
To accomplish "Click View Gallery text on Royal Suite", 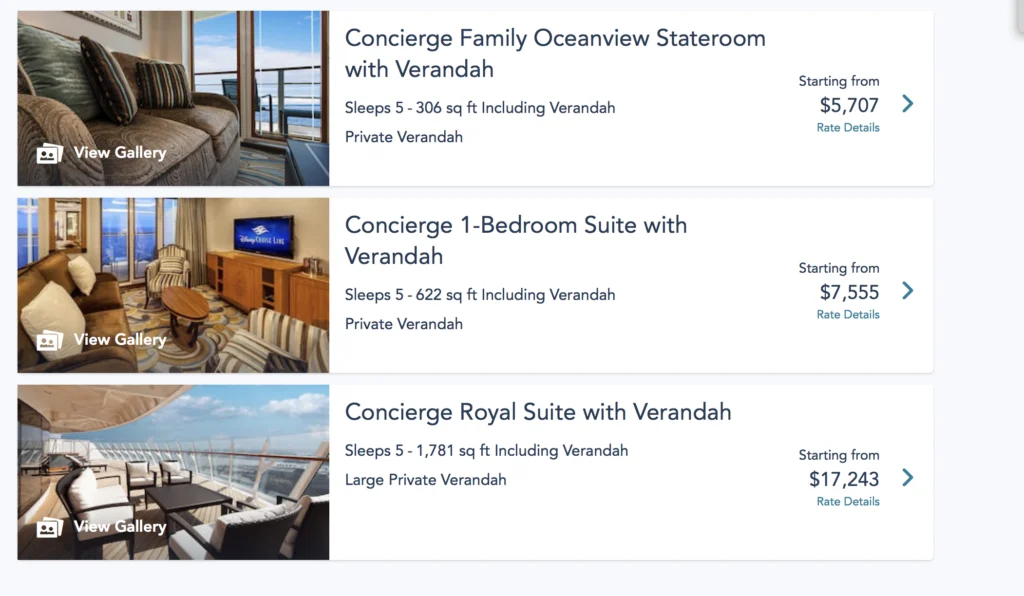I will [x=120, y=527].
